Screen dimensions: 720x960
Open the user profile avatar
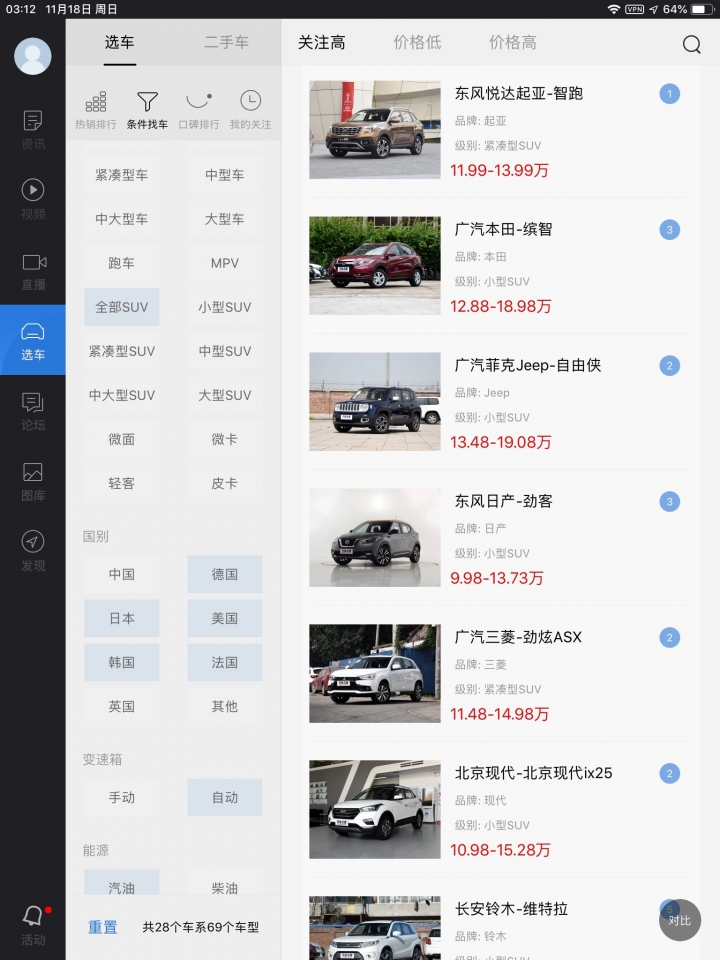pyautogui.click(x=32, y=56)
